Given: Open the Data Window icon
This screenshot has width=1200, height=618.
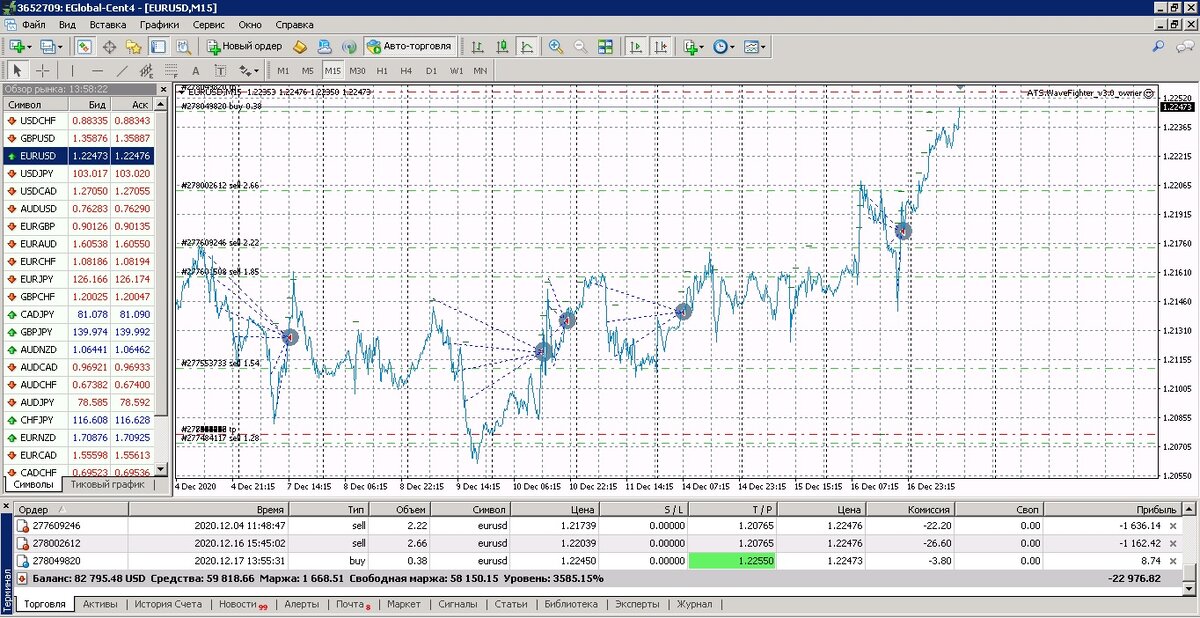Looking at the screenshot, I should pyautogui.click(x=109, y=46).
